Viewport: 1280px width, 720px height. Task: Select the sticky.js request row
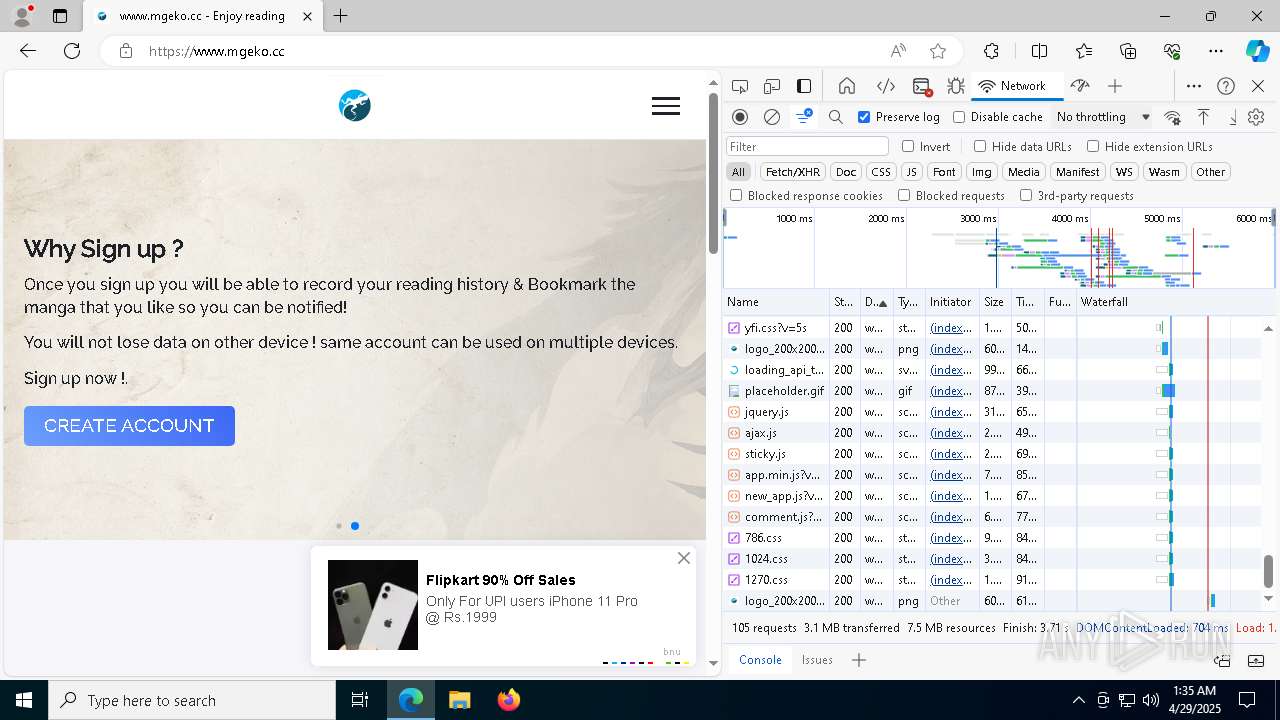tap(992, 454)
